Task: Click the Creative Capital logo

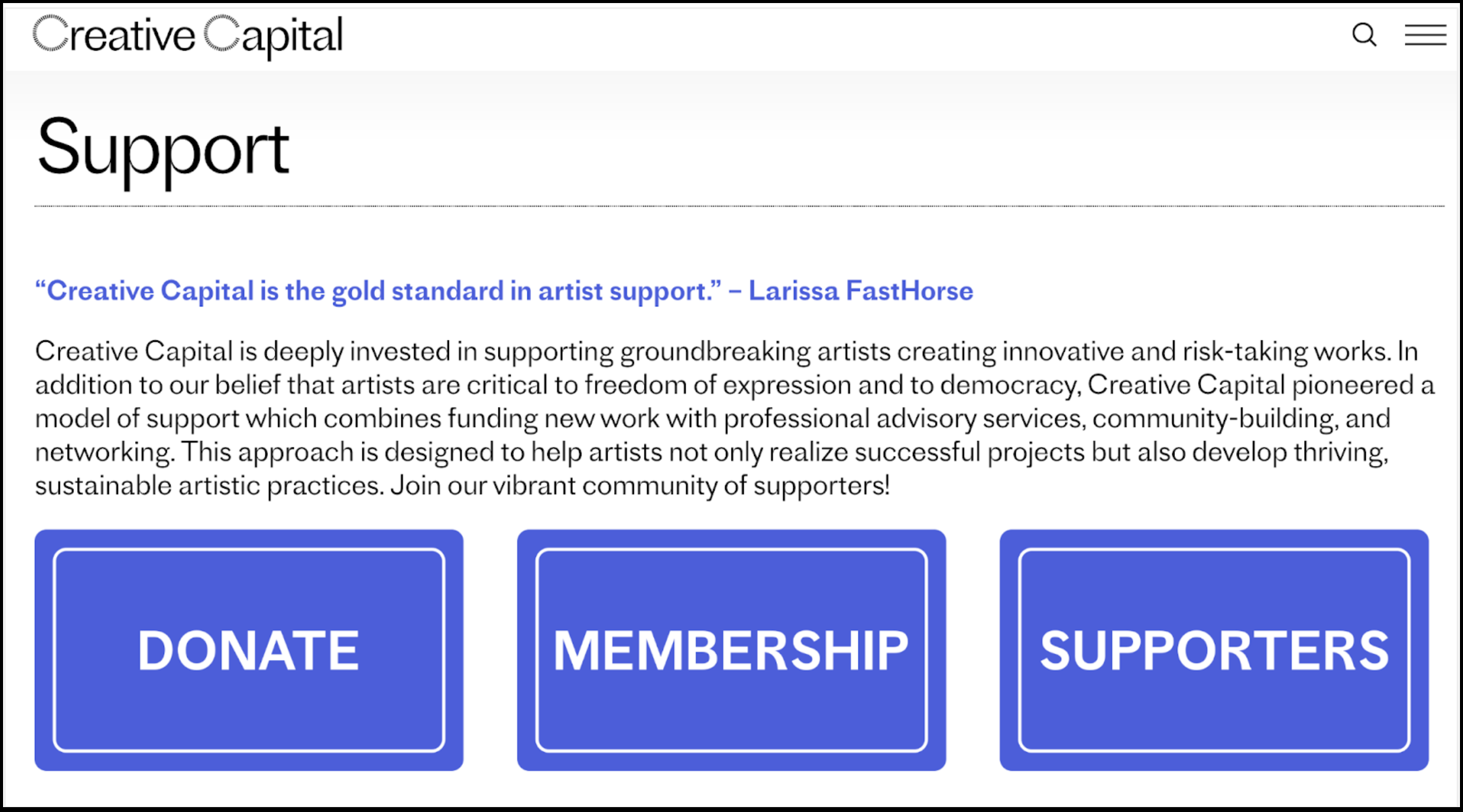Action: coord(187,35)
